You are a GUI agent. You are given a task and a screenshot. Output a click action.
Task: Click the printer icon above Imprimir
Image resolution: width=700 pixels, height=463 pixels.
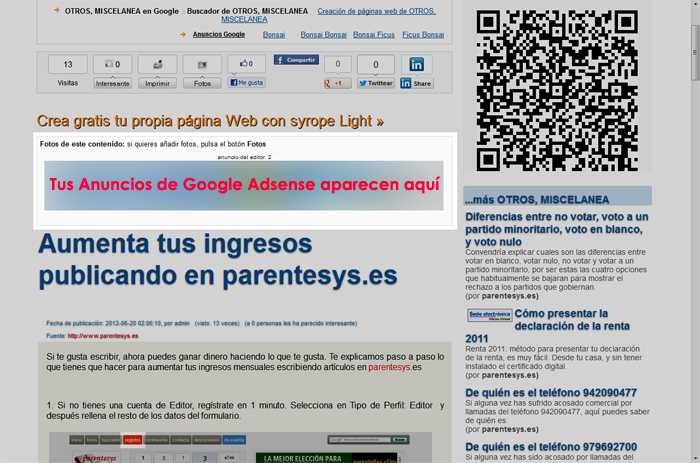pyautogui.click(x=157, y=64)
